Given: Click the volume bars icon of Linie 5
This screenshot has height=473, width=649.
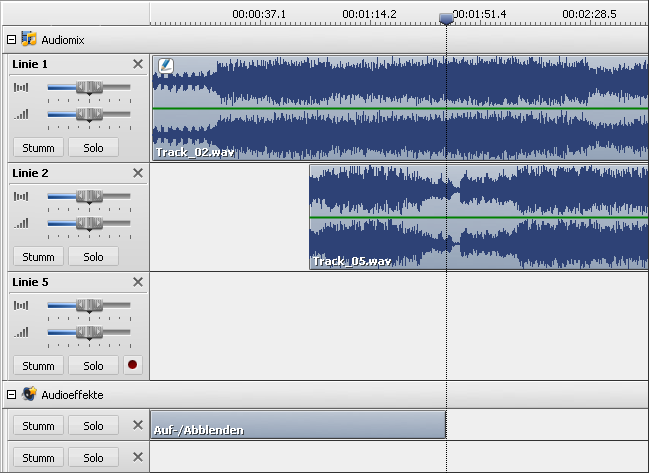Looking at the screenshot, I should [21, 332].
